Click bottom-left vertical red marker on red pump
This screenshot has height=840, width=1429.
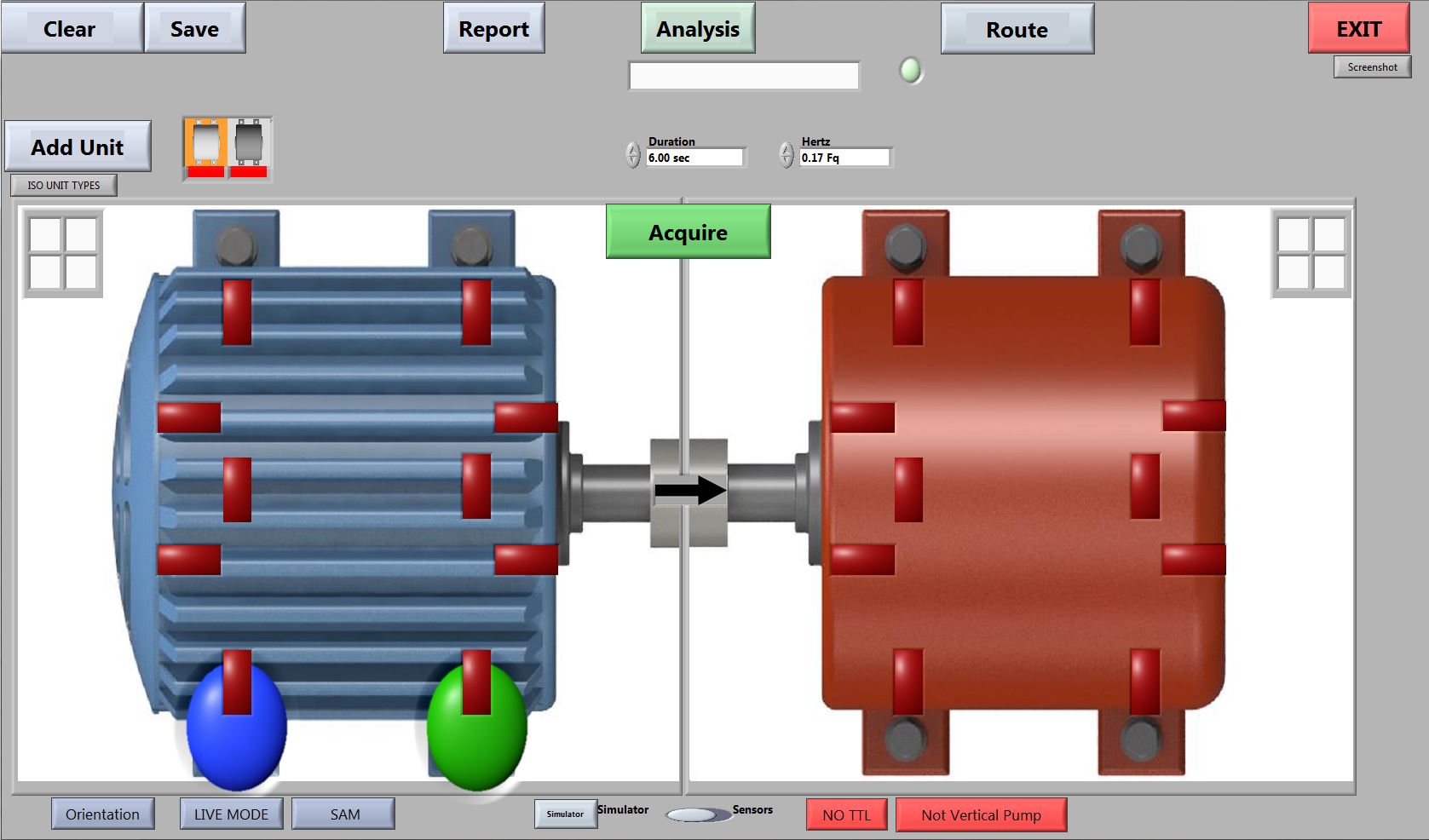[x=909, y=682]
